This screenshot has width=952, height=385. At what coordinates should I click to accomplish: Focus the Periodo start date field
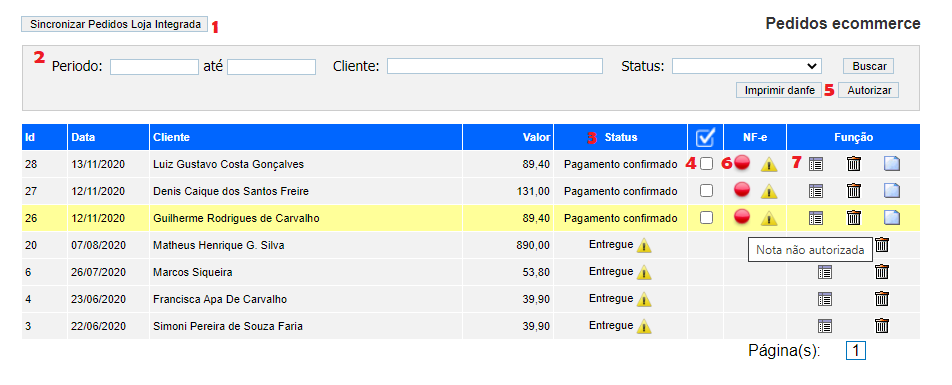click(154, 66)
